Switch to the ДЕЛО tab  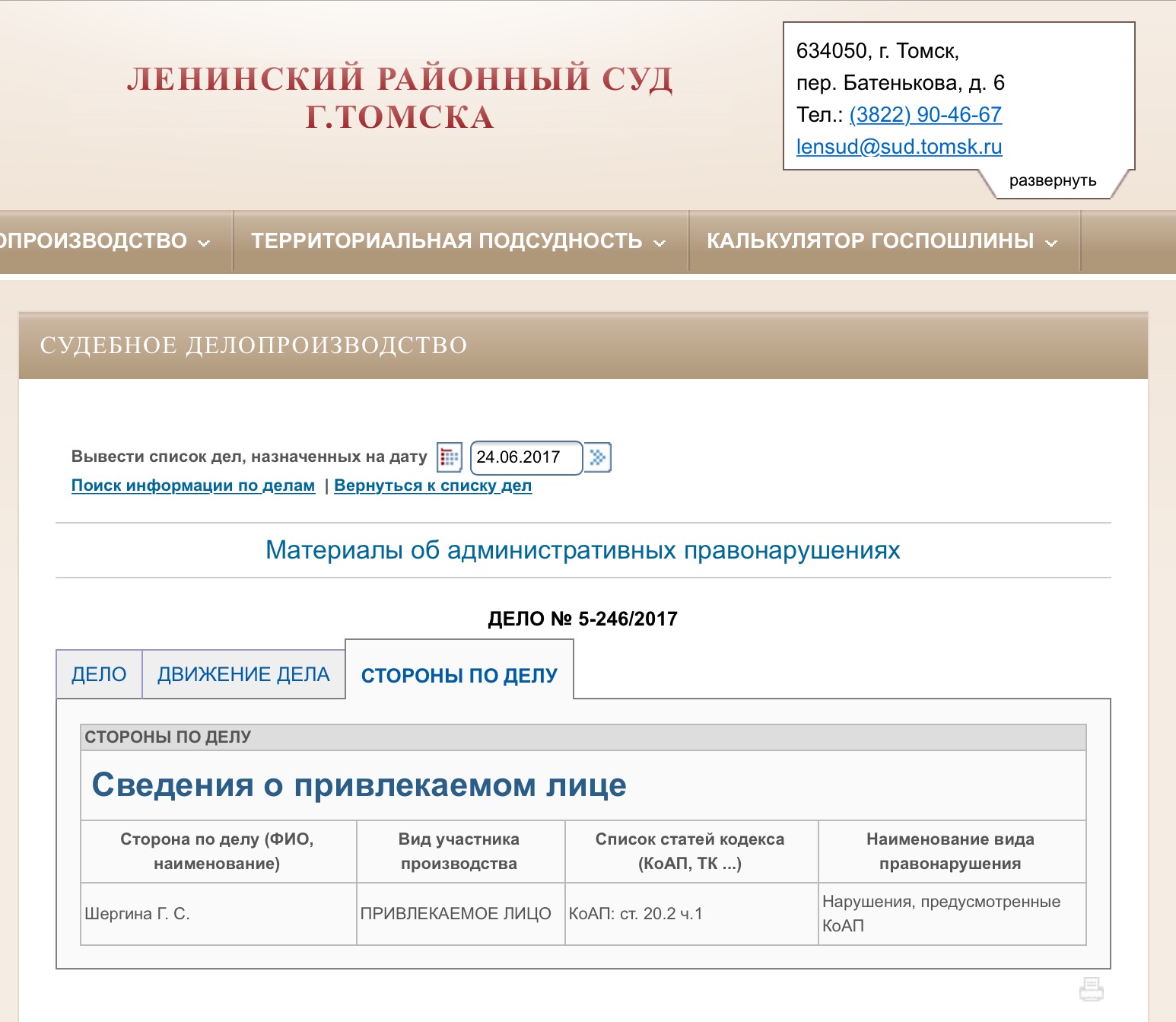[x=99, y=674]
